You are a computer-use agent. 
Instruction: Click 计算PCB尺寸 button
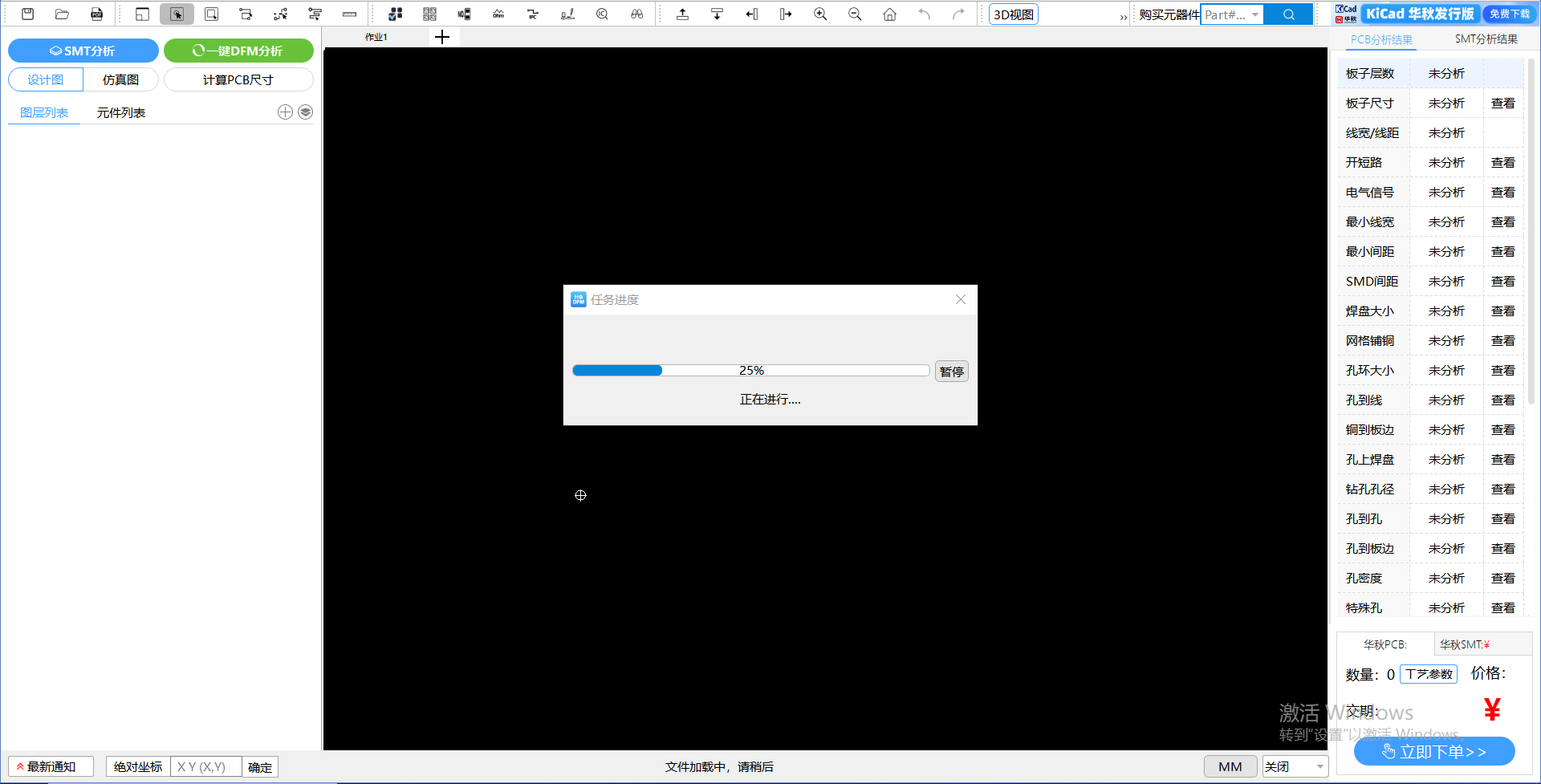coord(238,79)
